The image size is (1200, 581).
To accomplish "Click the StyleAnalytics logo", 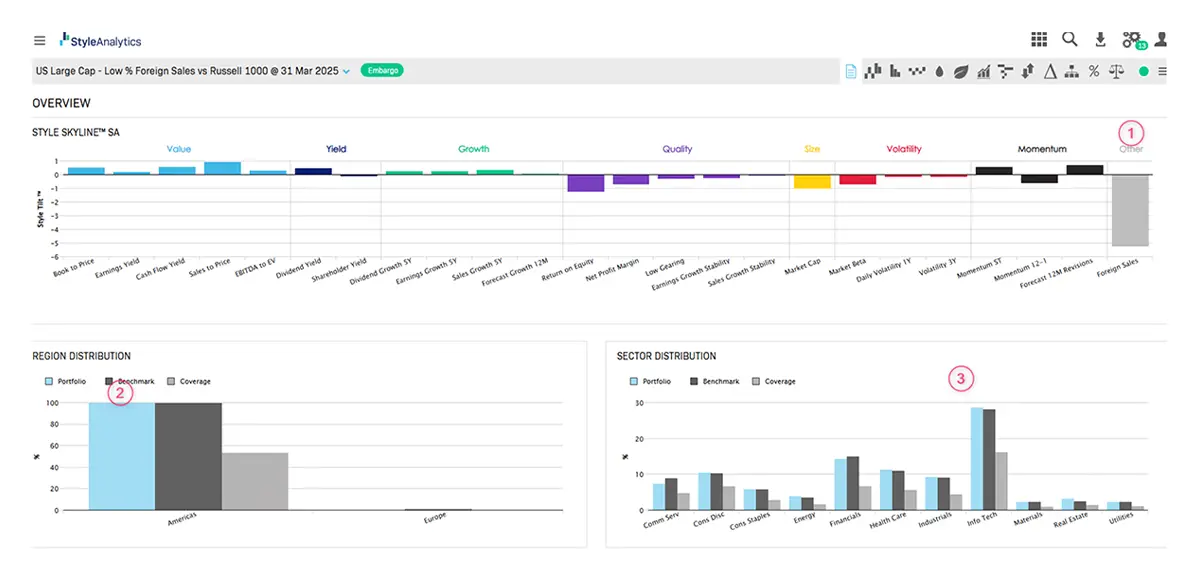I will click(x=101, y=41).
